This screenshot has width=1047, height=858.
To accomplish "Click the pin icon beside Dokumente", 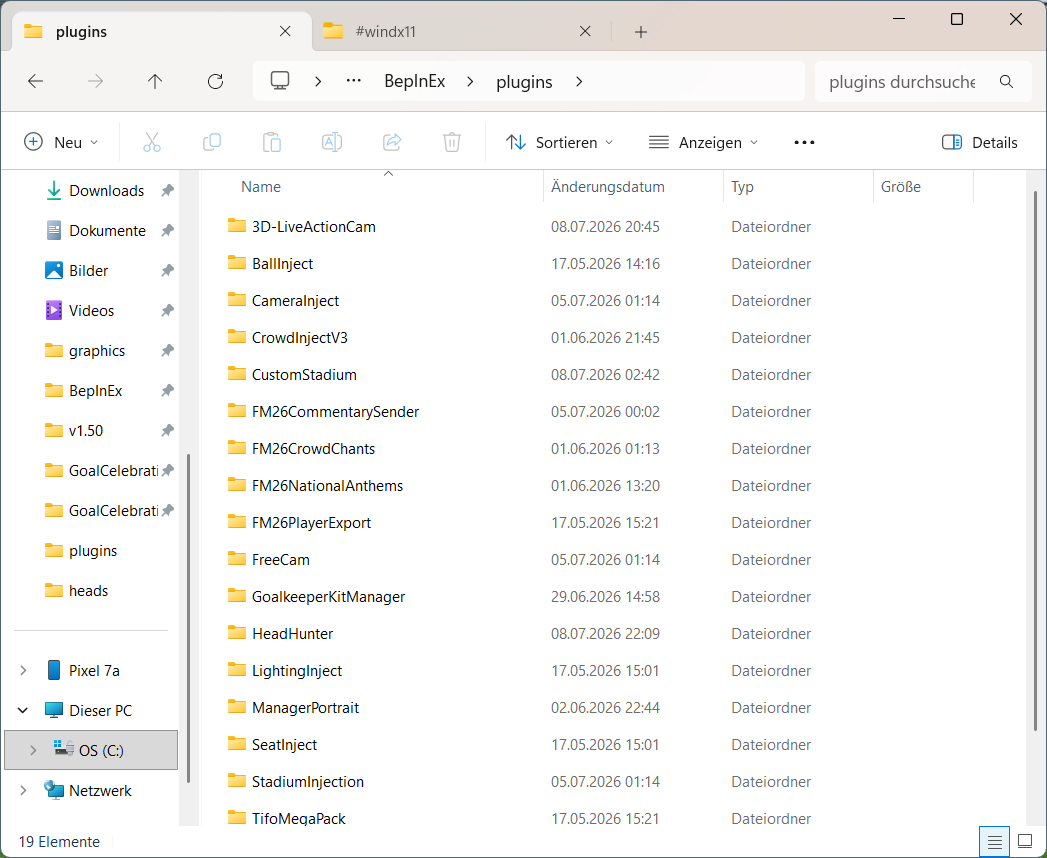I will tap(168, 230).
